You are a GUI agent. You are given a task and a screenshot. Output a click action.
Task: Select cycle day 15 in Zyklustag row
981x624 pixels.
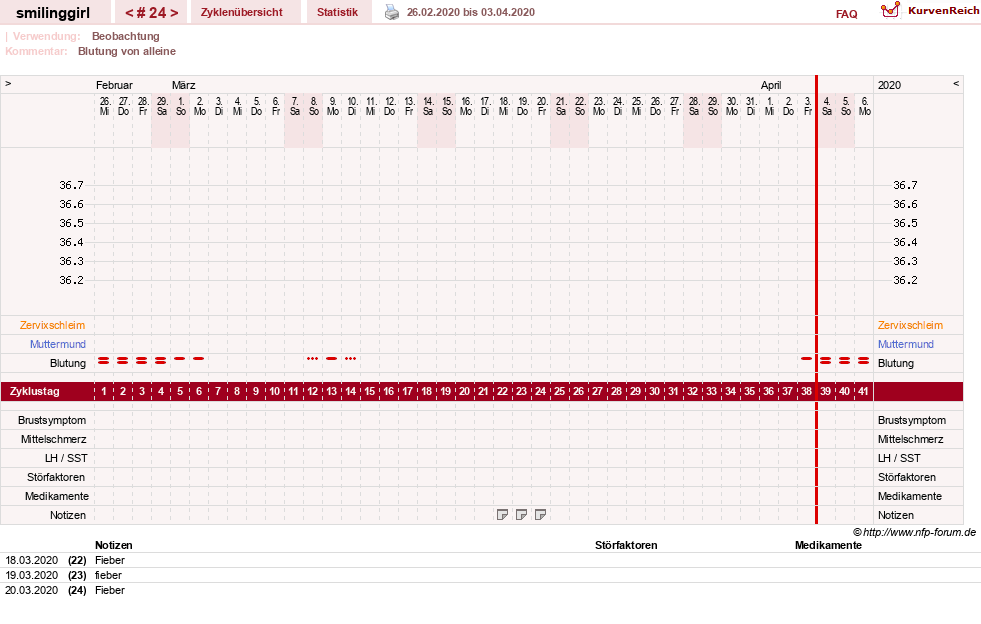(x=370, y=391)
